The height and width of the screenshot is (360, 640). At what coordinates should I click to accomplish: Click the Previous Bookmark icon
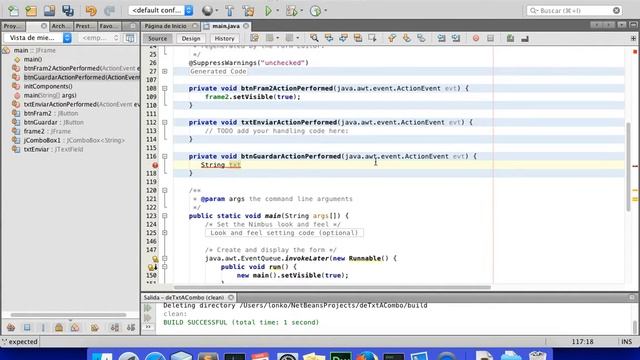pos(392,38)
